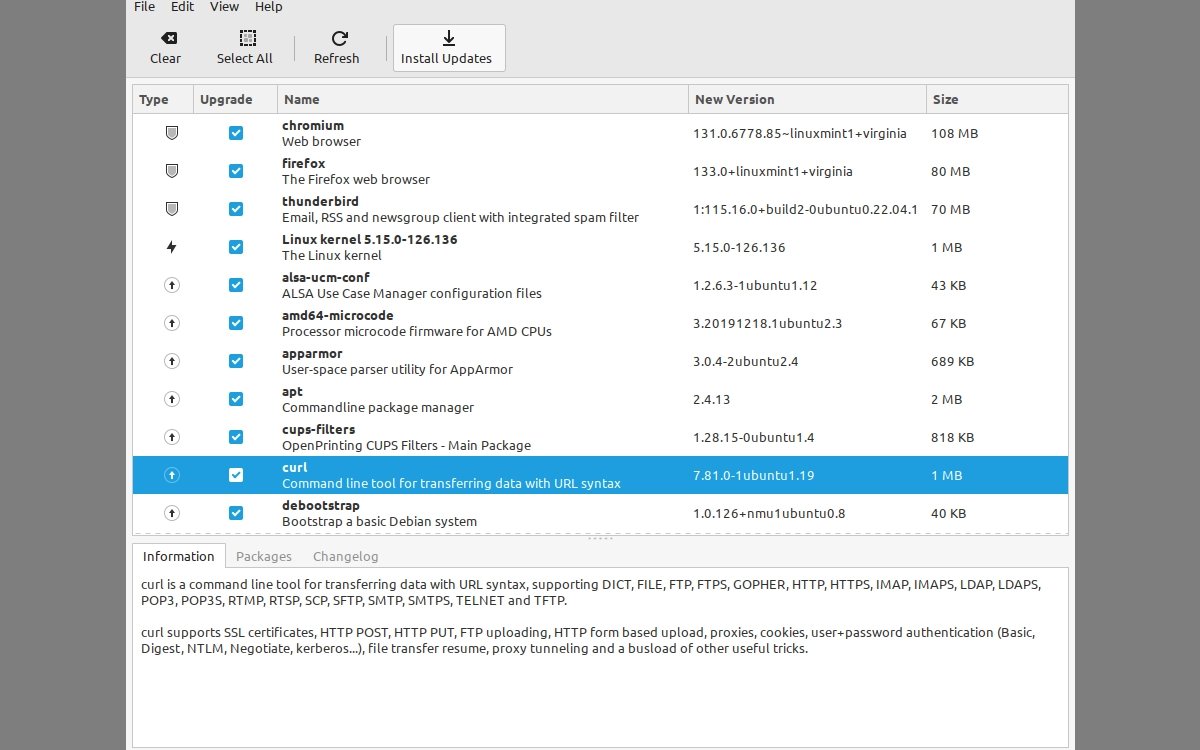Uncheck the apt upgrade checkbox
Viewport: 1200px width, 750px height.
coord(236,399)
